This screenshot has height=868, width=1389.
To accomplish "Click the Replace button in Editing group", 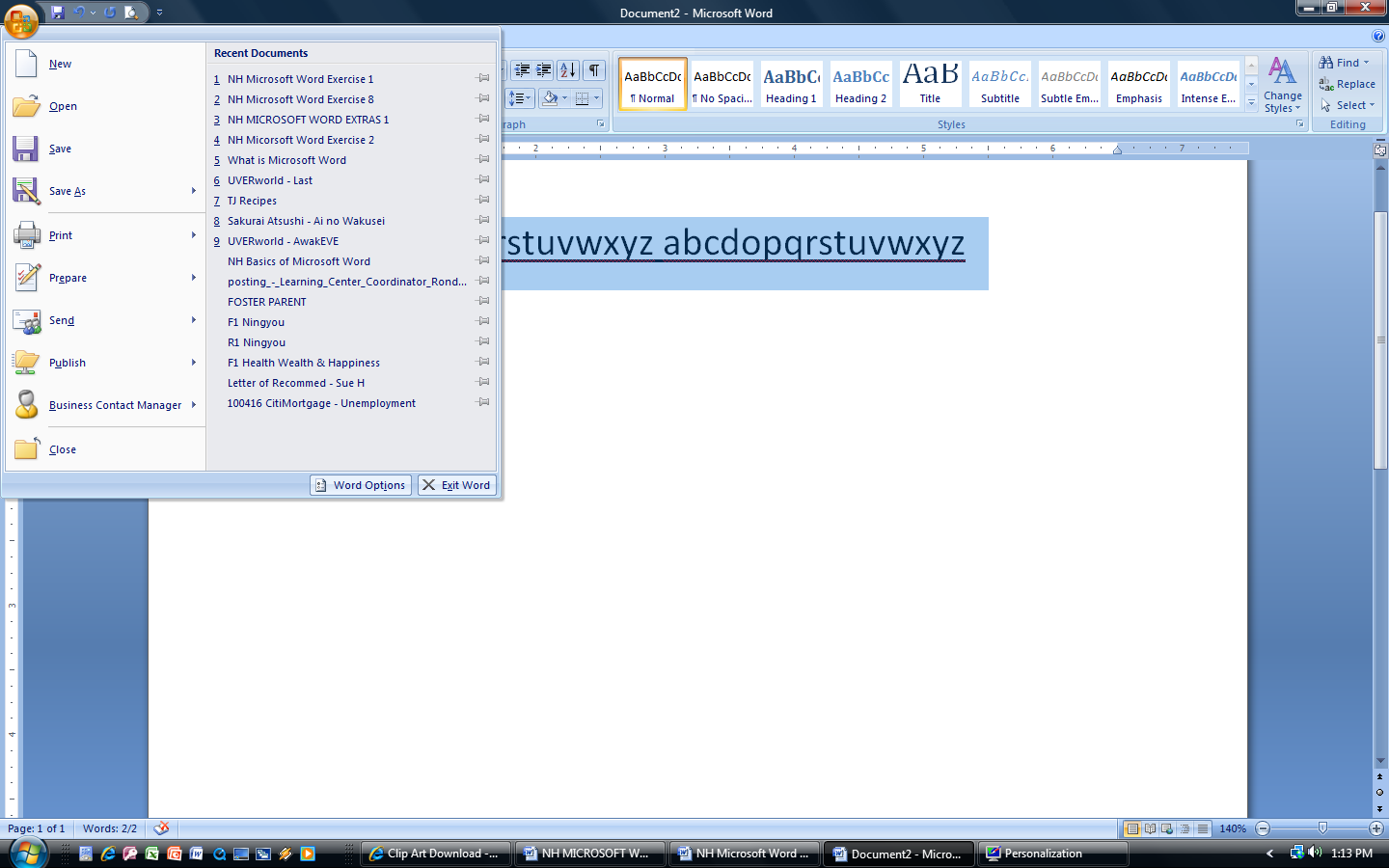I will (1348, 84).
